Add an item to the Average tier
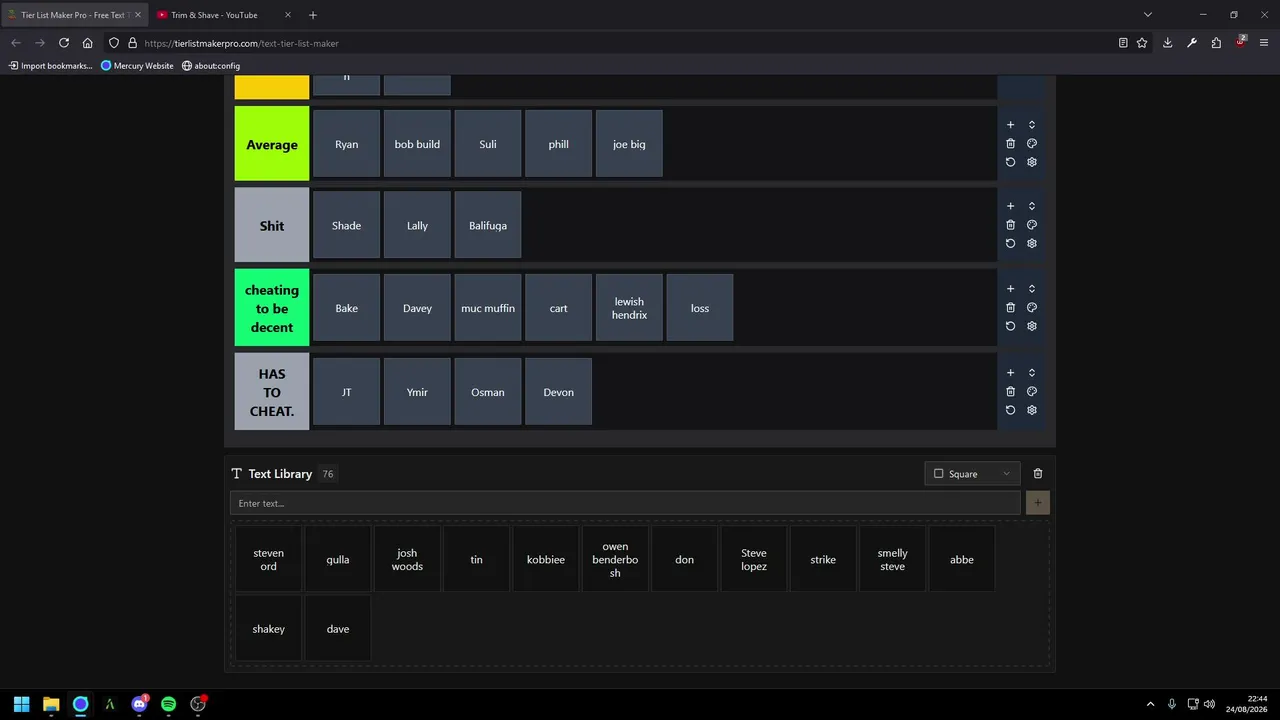This screenshot has height=720, width=1280. [x=1010, y=125]
